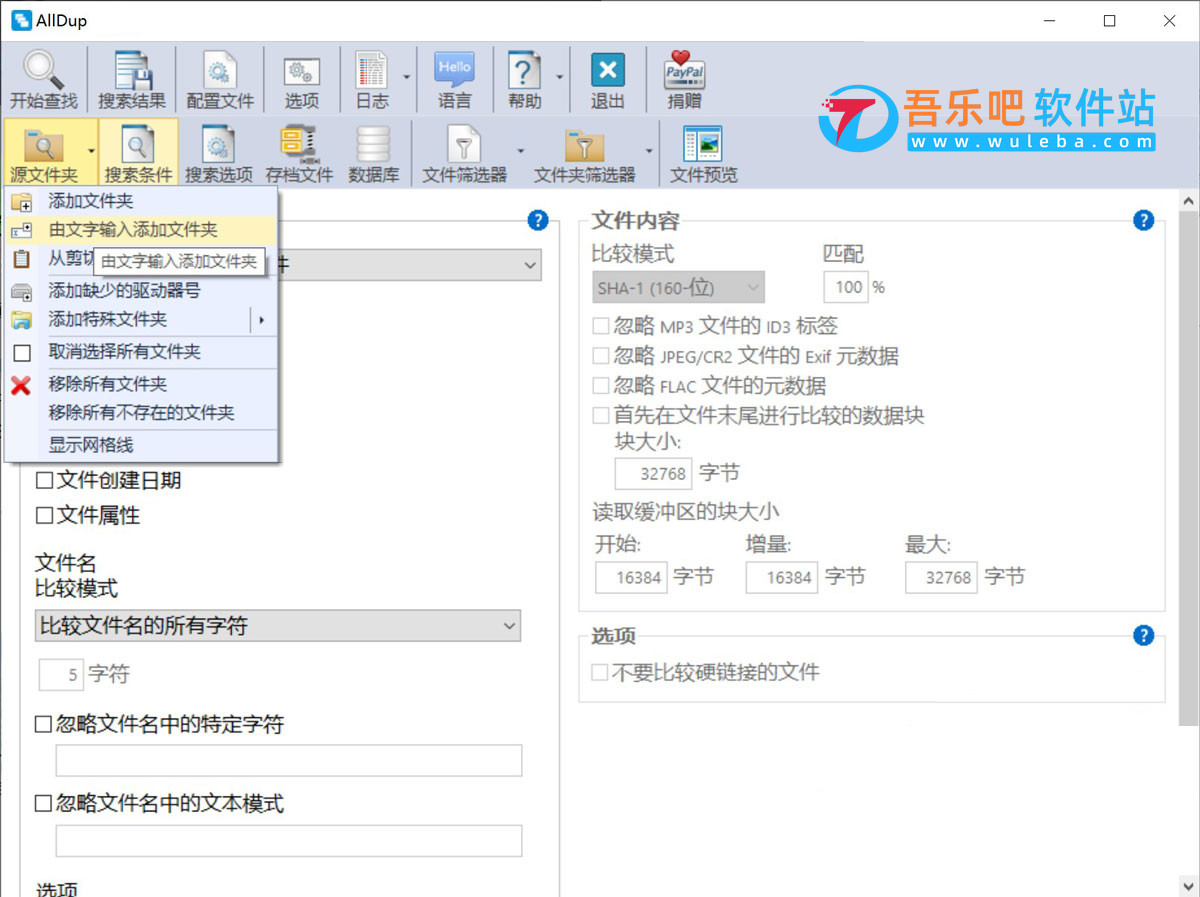This screenshot has width=1200, height=897.
Task: Toggle the 文件属性 checkbox
Action: [45, 516]
